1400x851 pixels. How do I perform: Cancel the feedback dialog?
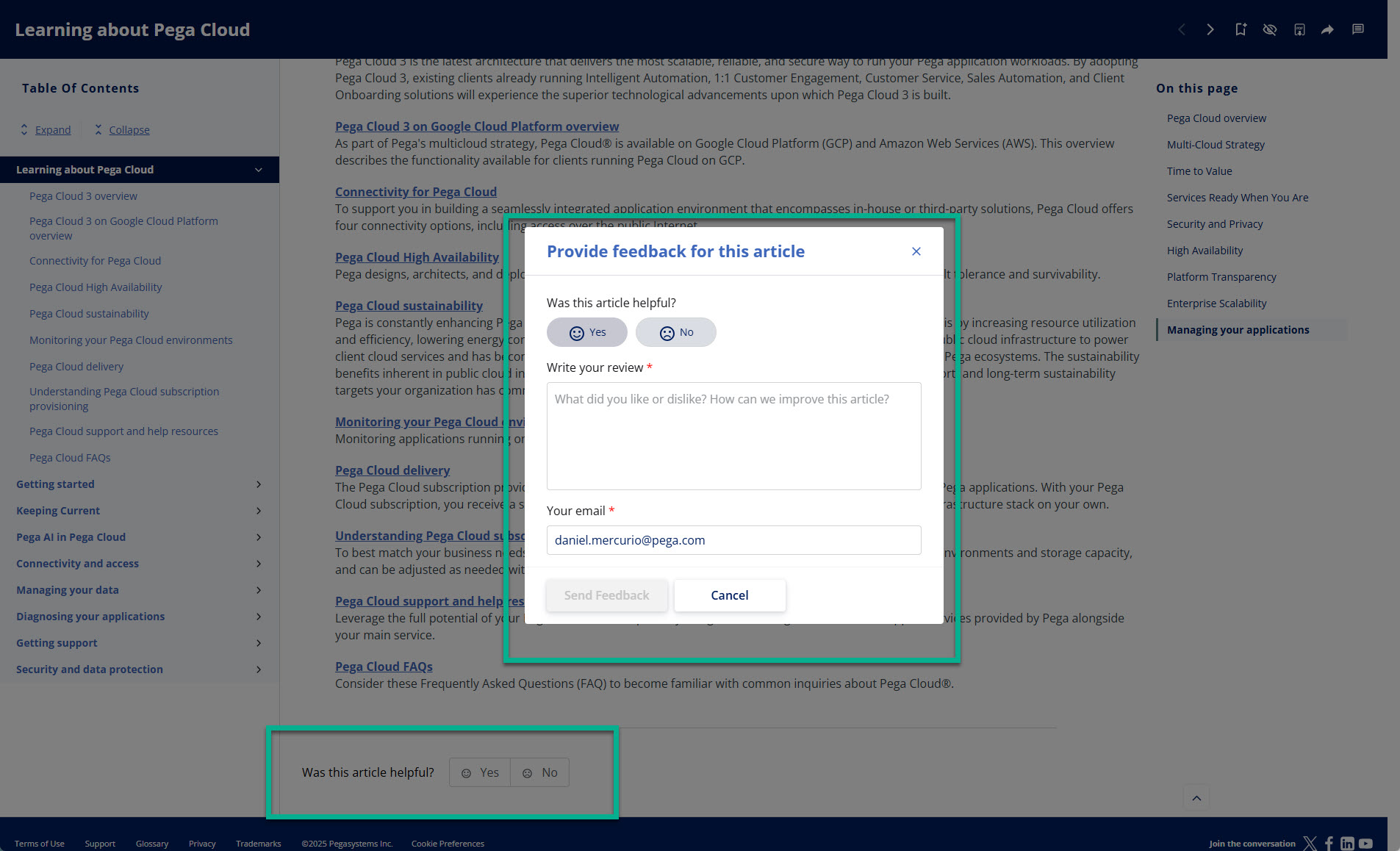pos(730,595)
